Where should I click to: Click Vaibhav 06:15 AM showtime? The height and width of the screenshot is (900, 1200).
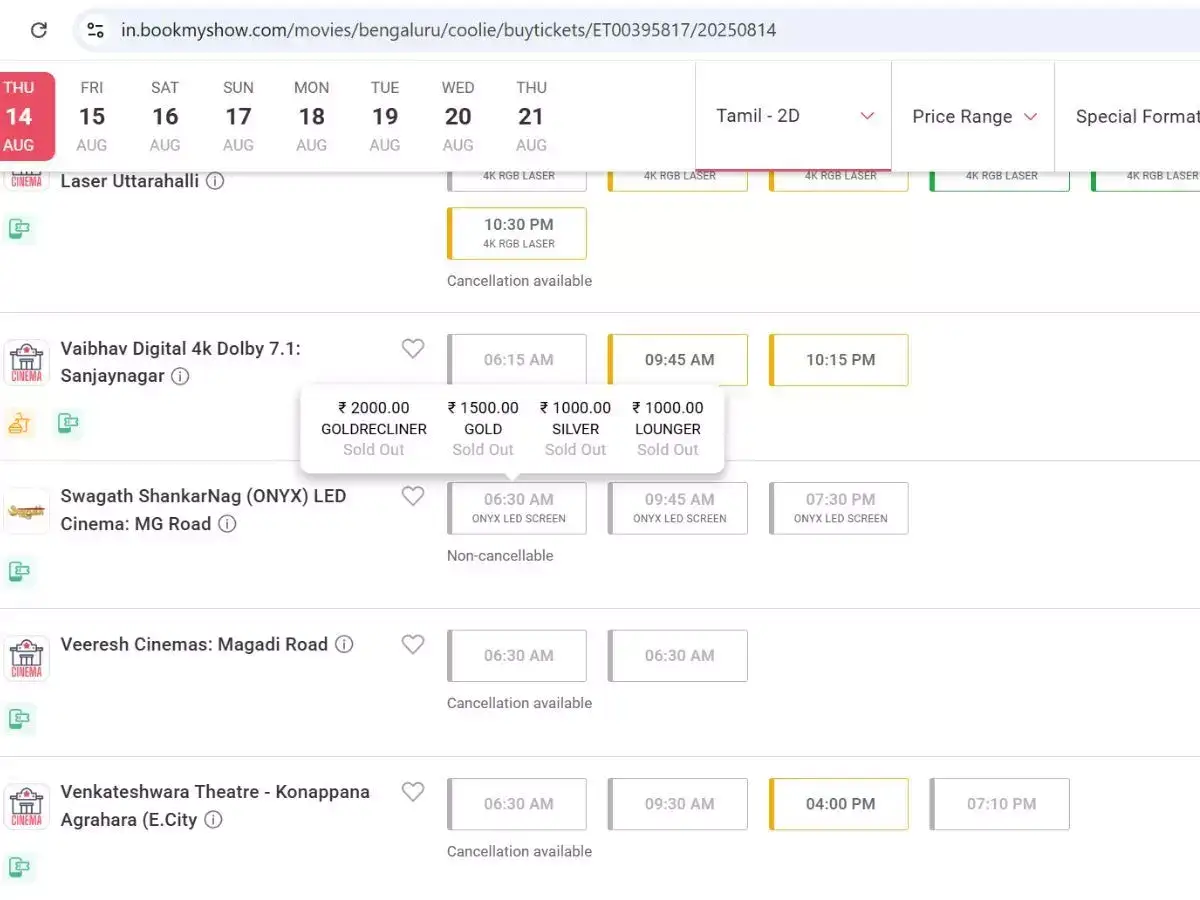coord(517,360)
